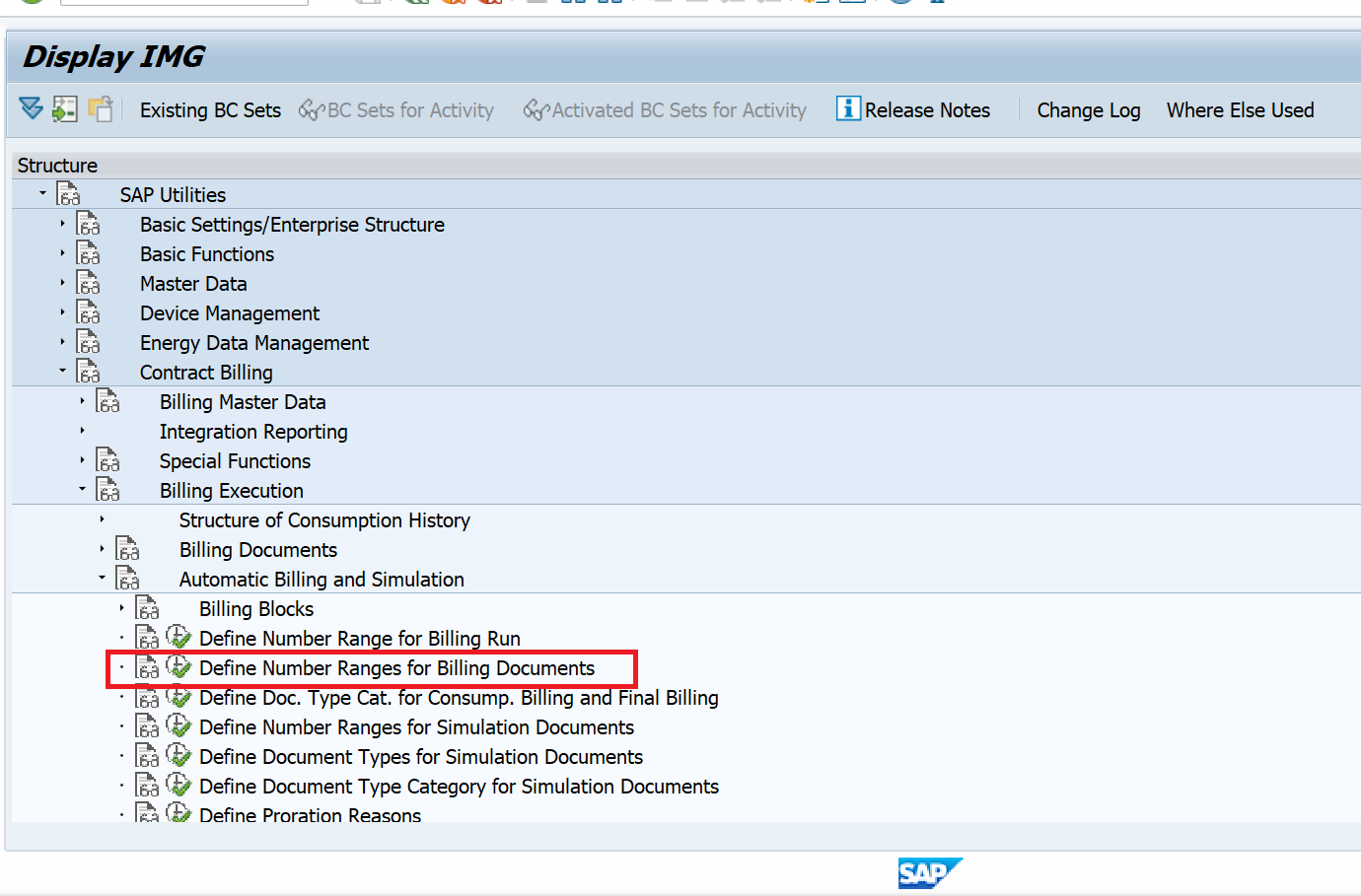Open BC Sets for Activity
Image resolution: width=1361 pixels, height=896 pixels.
click(396, 110)
